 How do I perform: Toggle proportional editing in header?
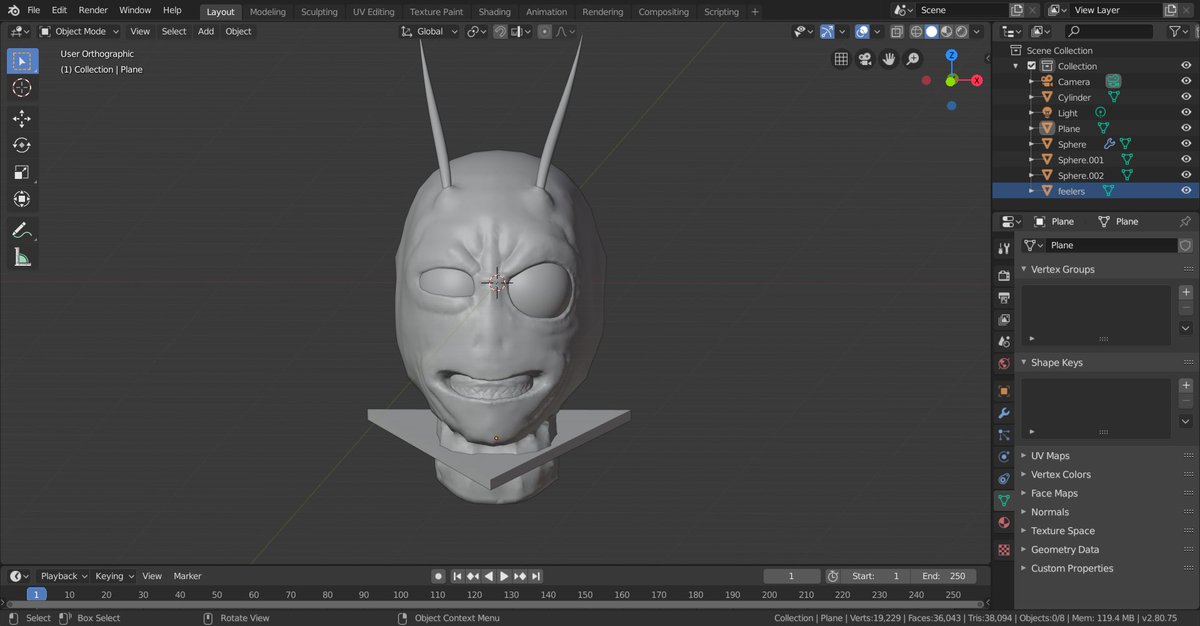coord(543,31)
